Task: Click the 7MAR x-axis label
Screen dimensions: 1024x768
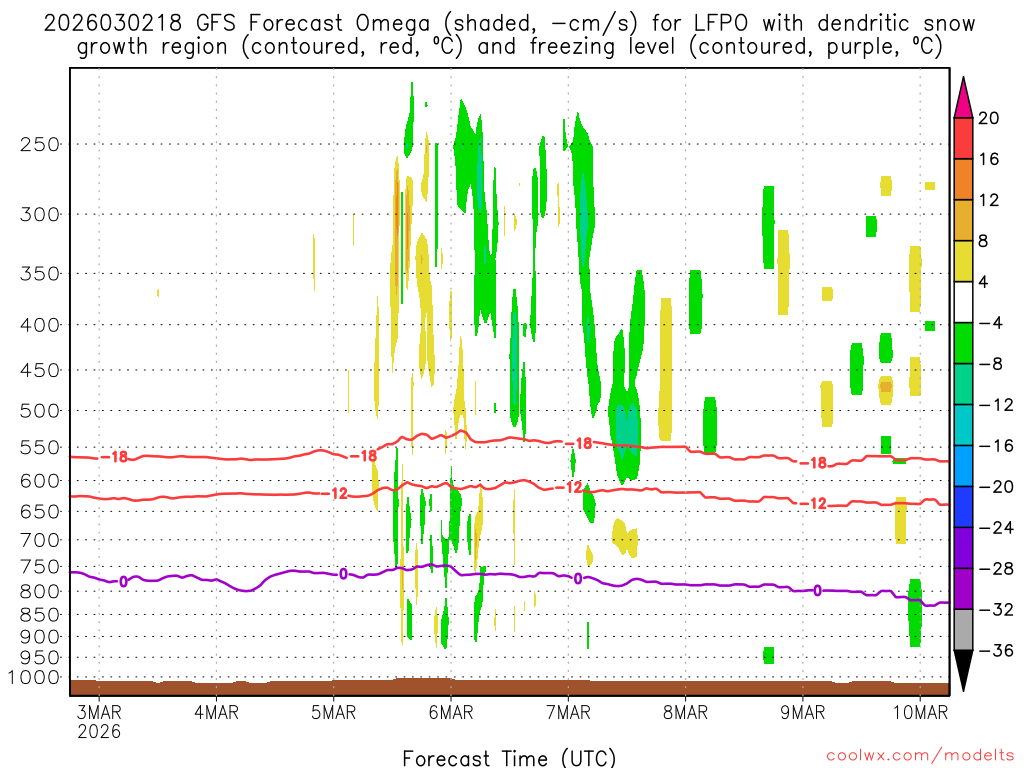Action: [x=568, y=712]
